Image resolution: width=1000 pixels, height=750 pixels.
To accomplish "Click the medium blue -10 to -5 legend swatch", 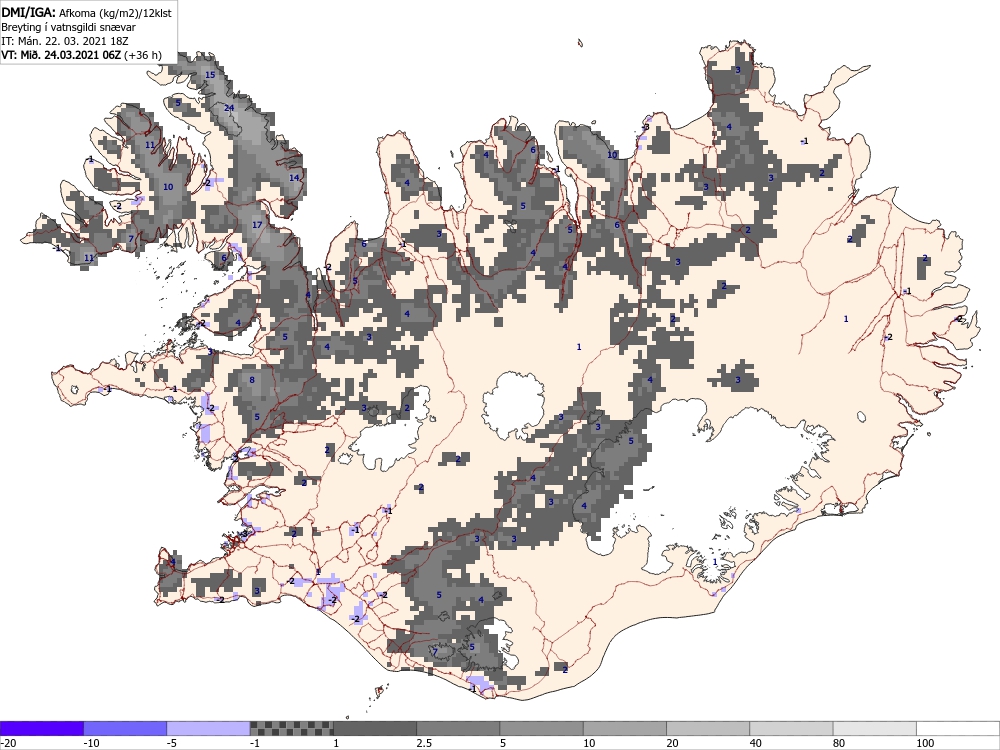I will (125, 728).
